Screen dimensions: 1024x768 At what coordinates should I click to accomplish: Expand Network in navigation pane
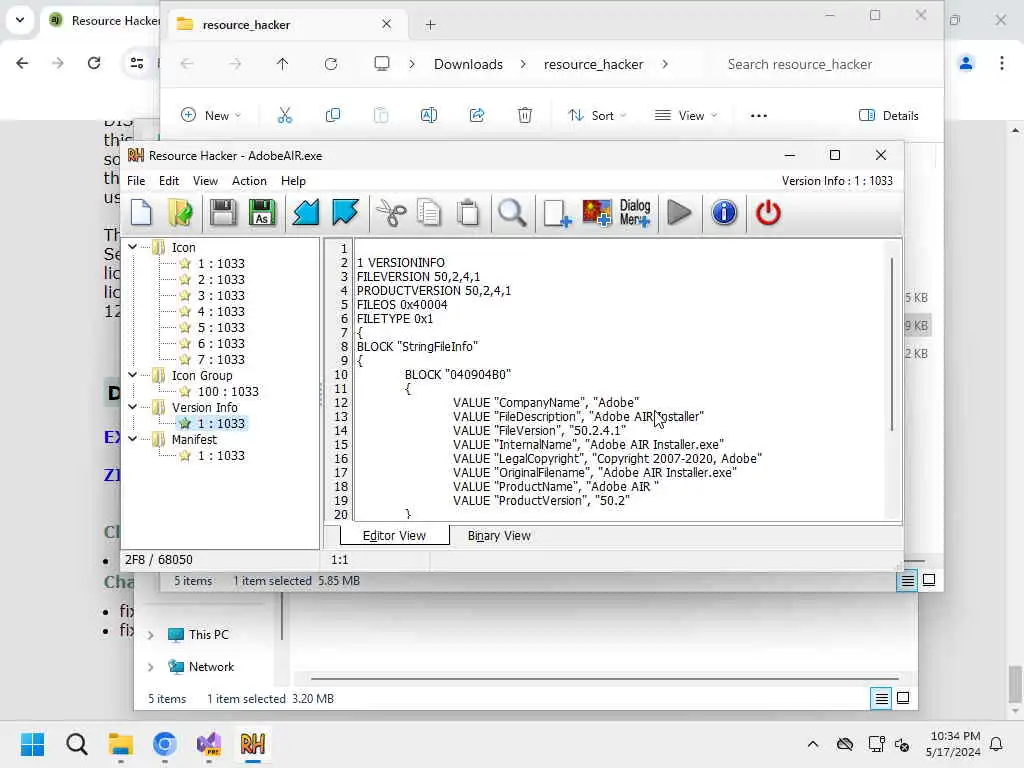150,667
